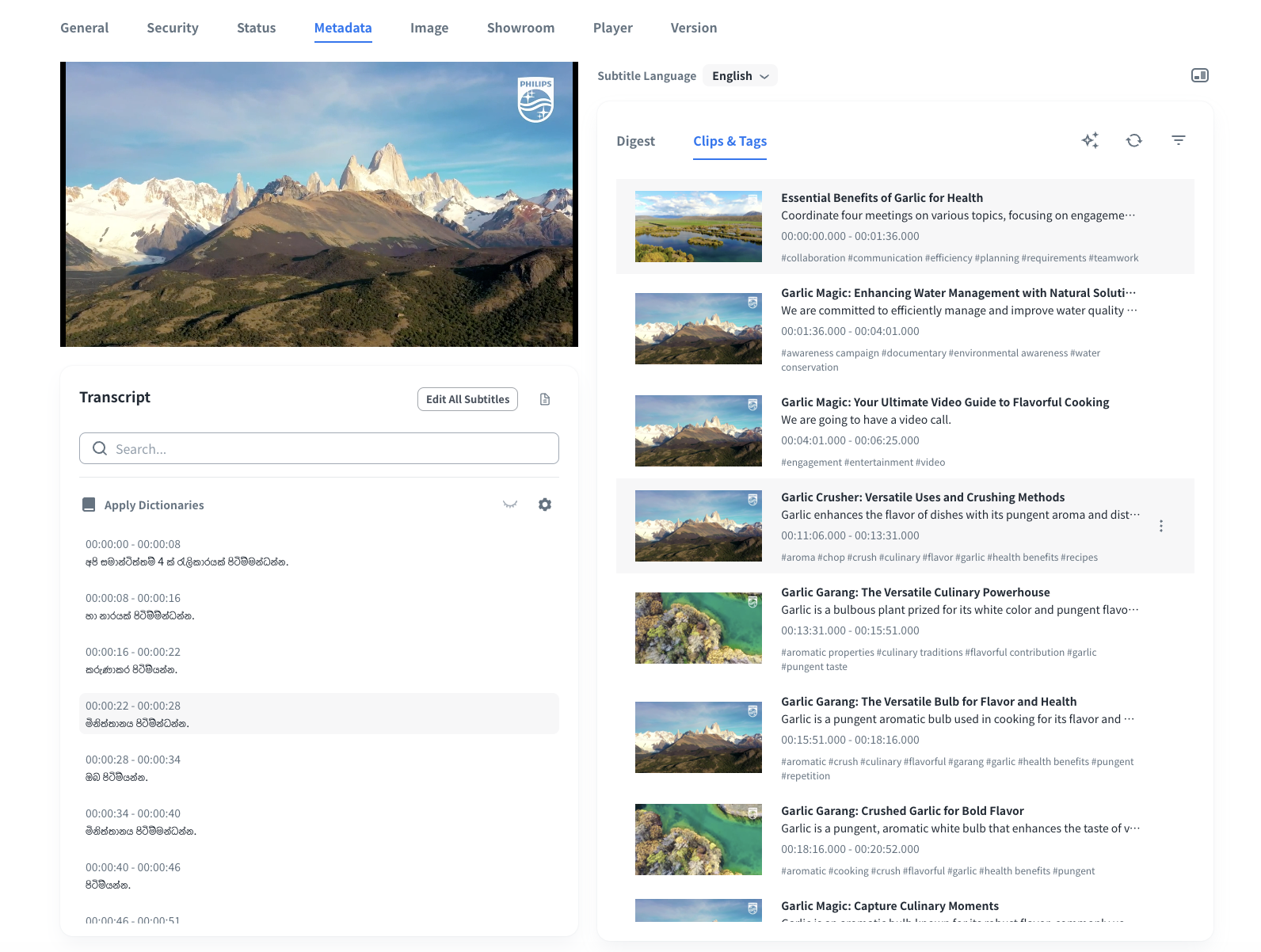Click the AI sparkle generate icon
This screenshot has width=1261, height=952.
click(1090, 140)
